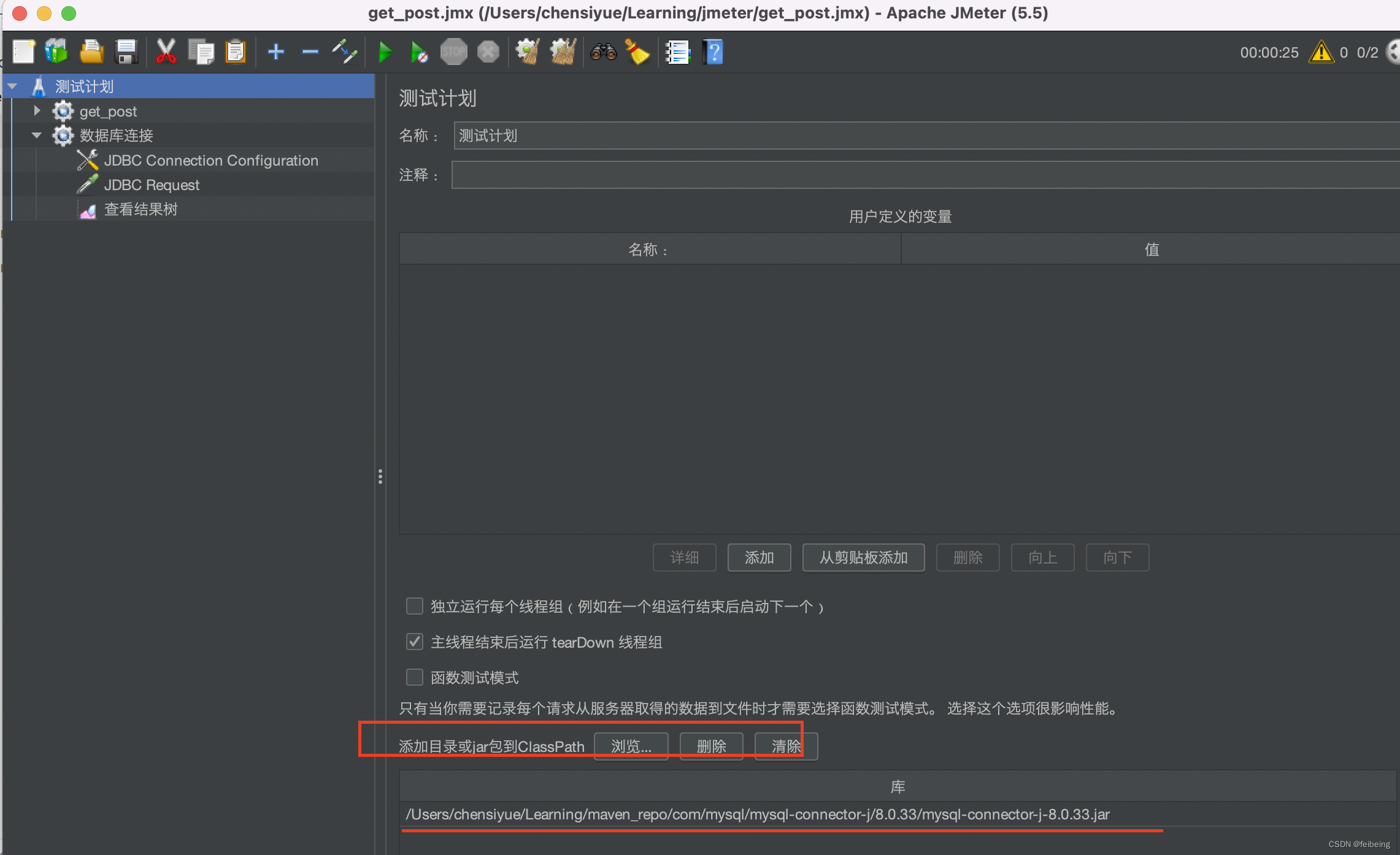The width and height of the screenshot is (1400, 855).
Task: Click the 00:00:25 elapsed time display
Action: click(1269, 53)
